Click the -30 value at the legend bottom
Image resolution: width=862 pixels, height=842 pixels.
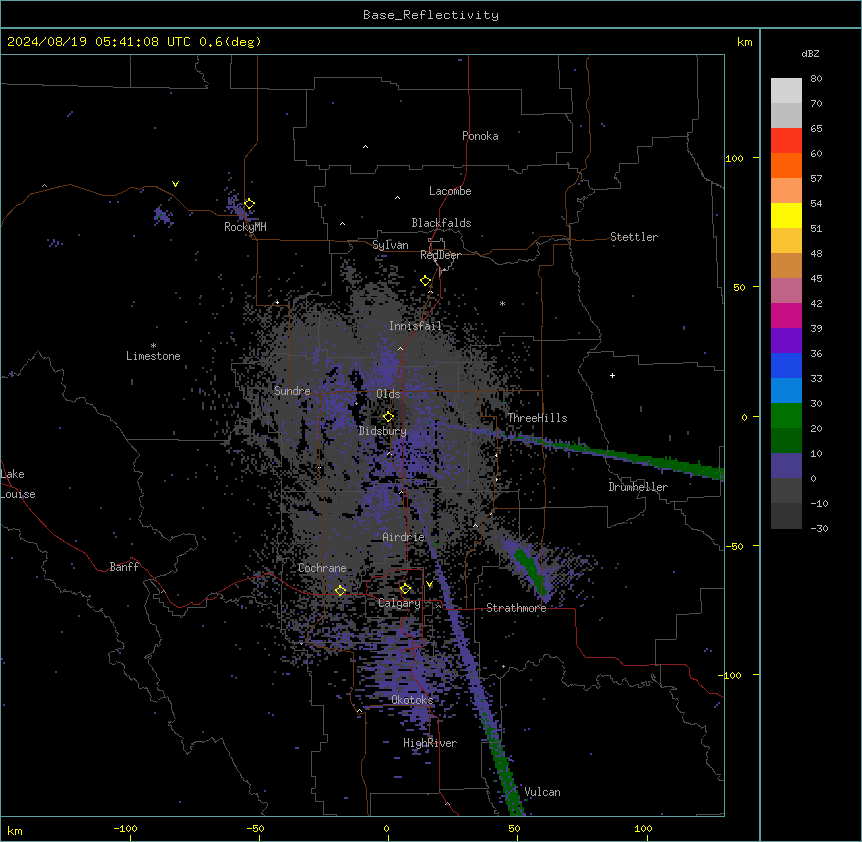[819, 528]
